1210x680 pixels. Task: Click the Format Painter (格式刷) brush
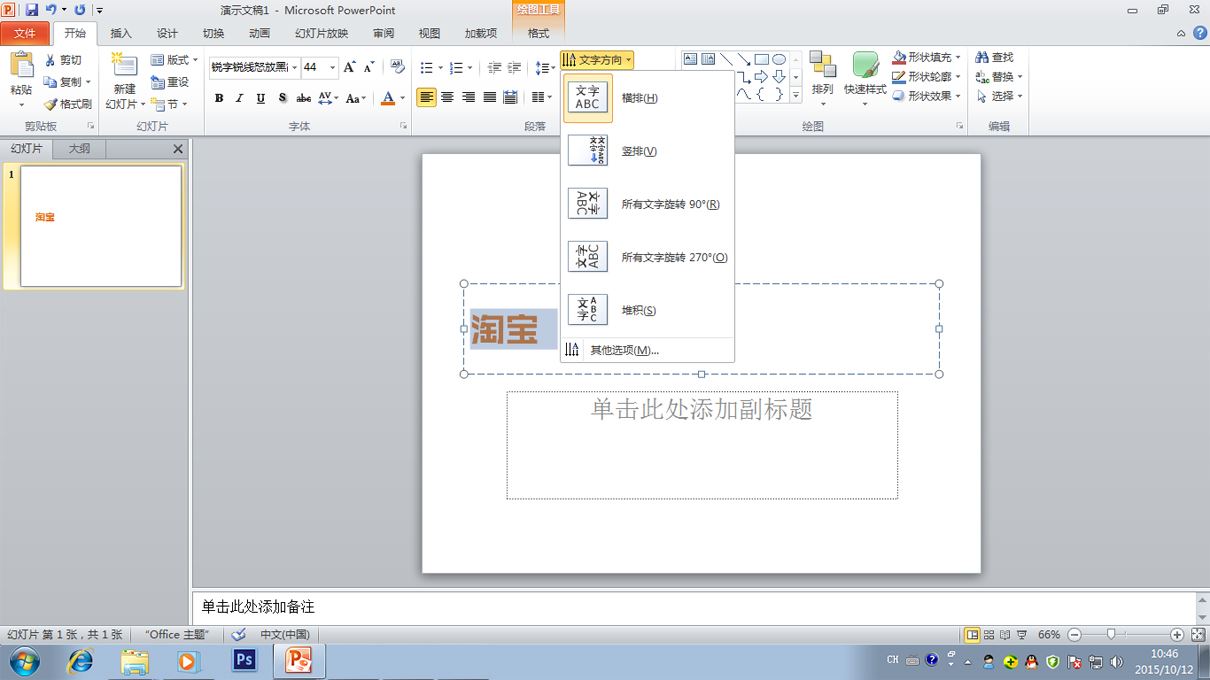pos(67,104)
